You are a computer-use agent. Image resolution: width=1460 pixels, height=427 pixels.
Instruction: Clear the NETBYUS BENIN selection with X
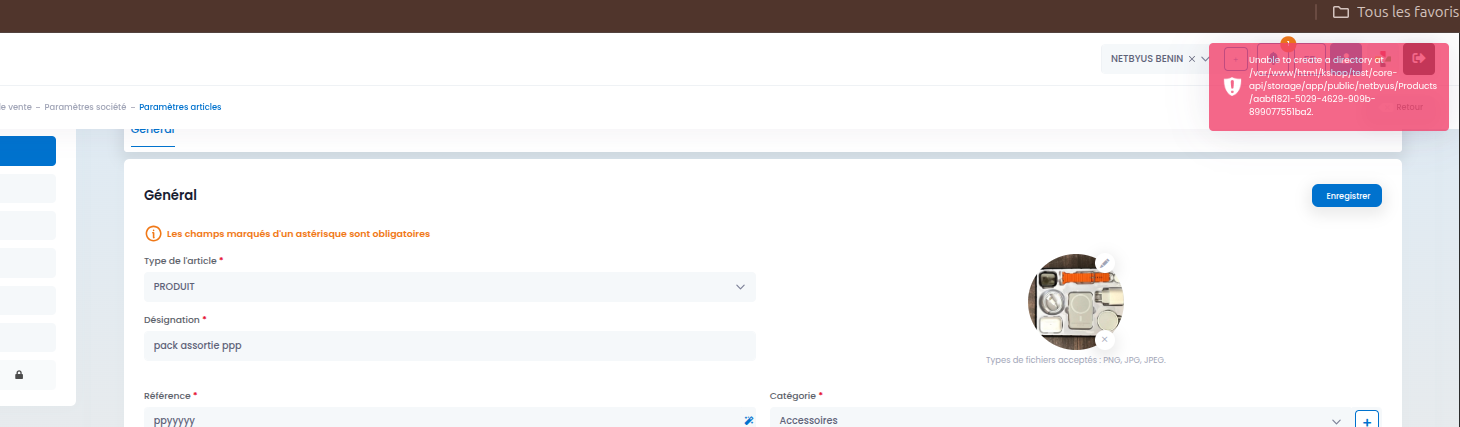pos(1192,59)
